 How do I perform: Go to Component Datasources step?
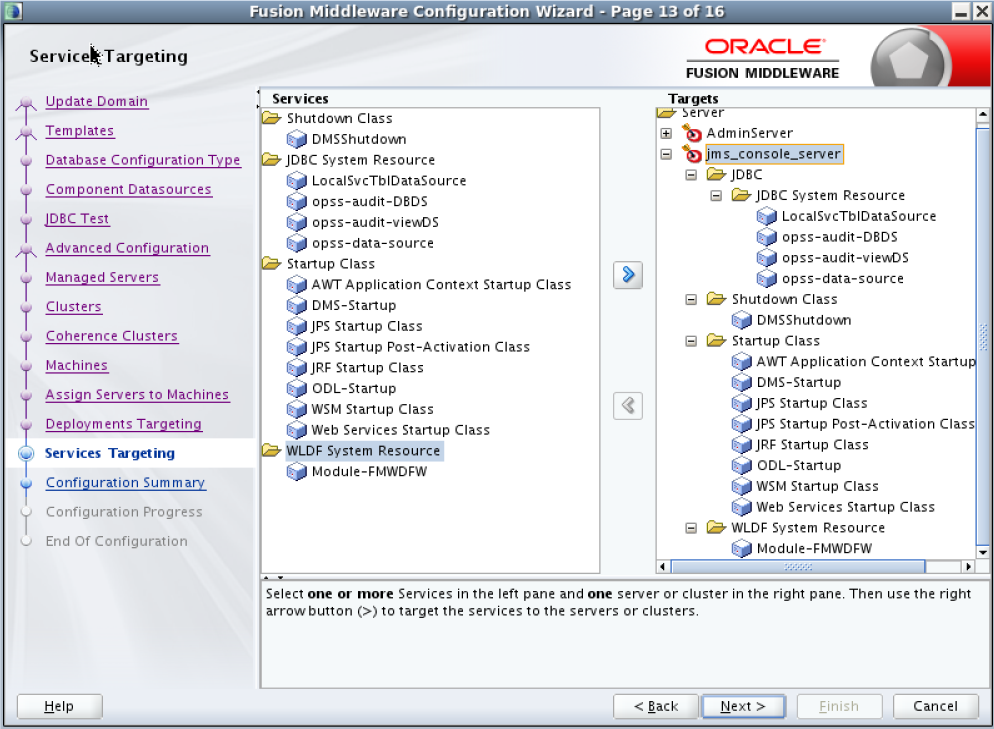(128, 190)
